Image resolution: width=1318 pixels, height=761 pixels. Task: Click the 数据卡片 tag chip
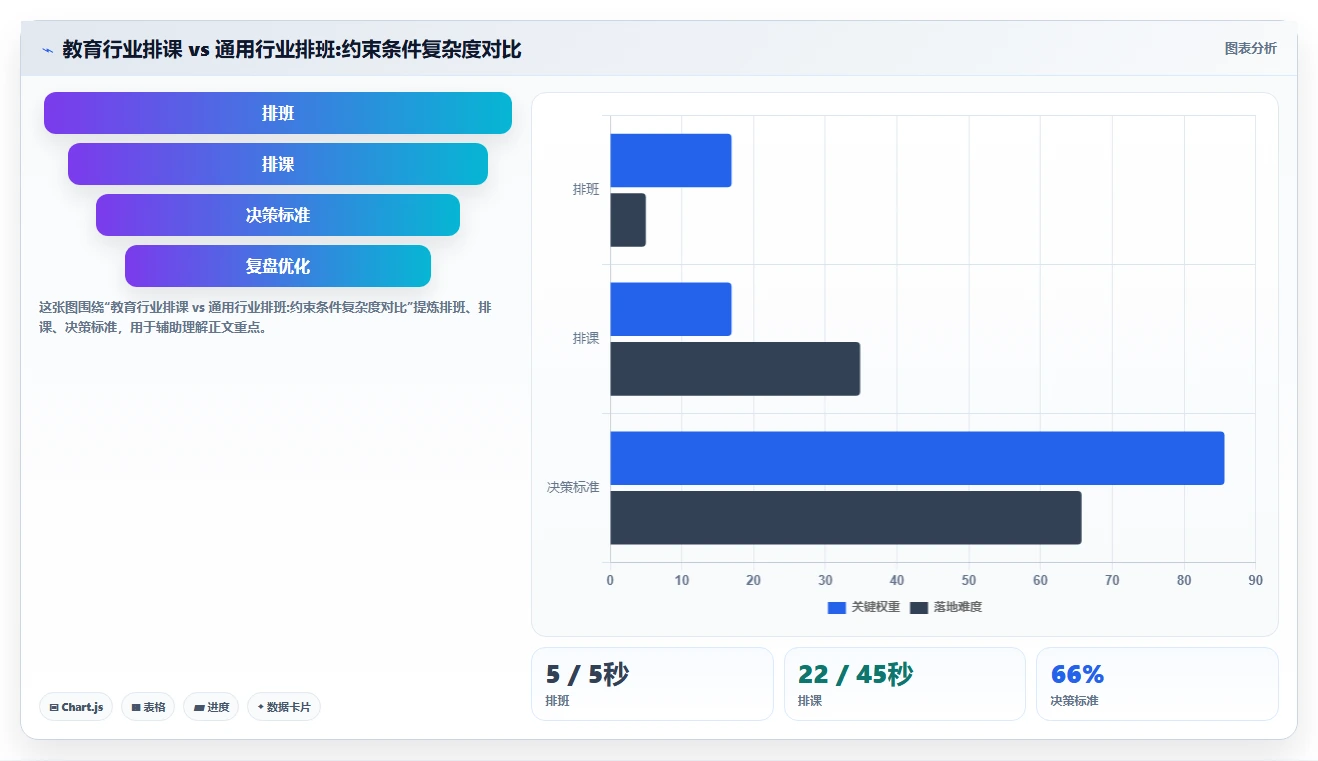click(284, 707)
